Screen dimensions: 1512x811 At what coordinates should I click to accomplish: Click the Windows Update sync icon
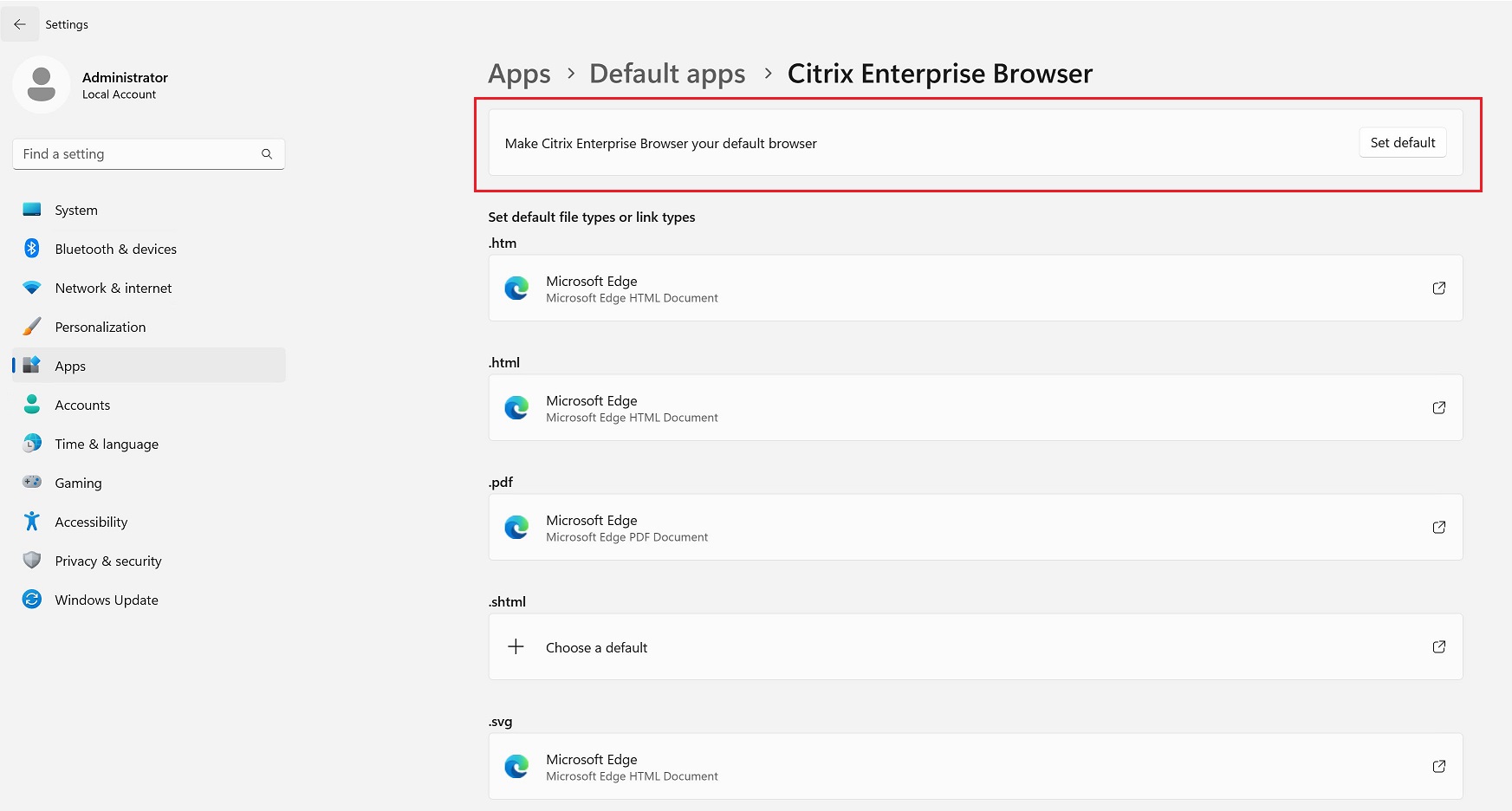(x=32, y=600)
